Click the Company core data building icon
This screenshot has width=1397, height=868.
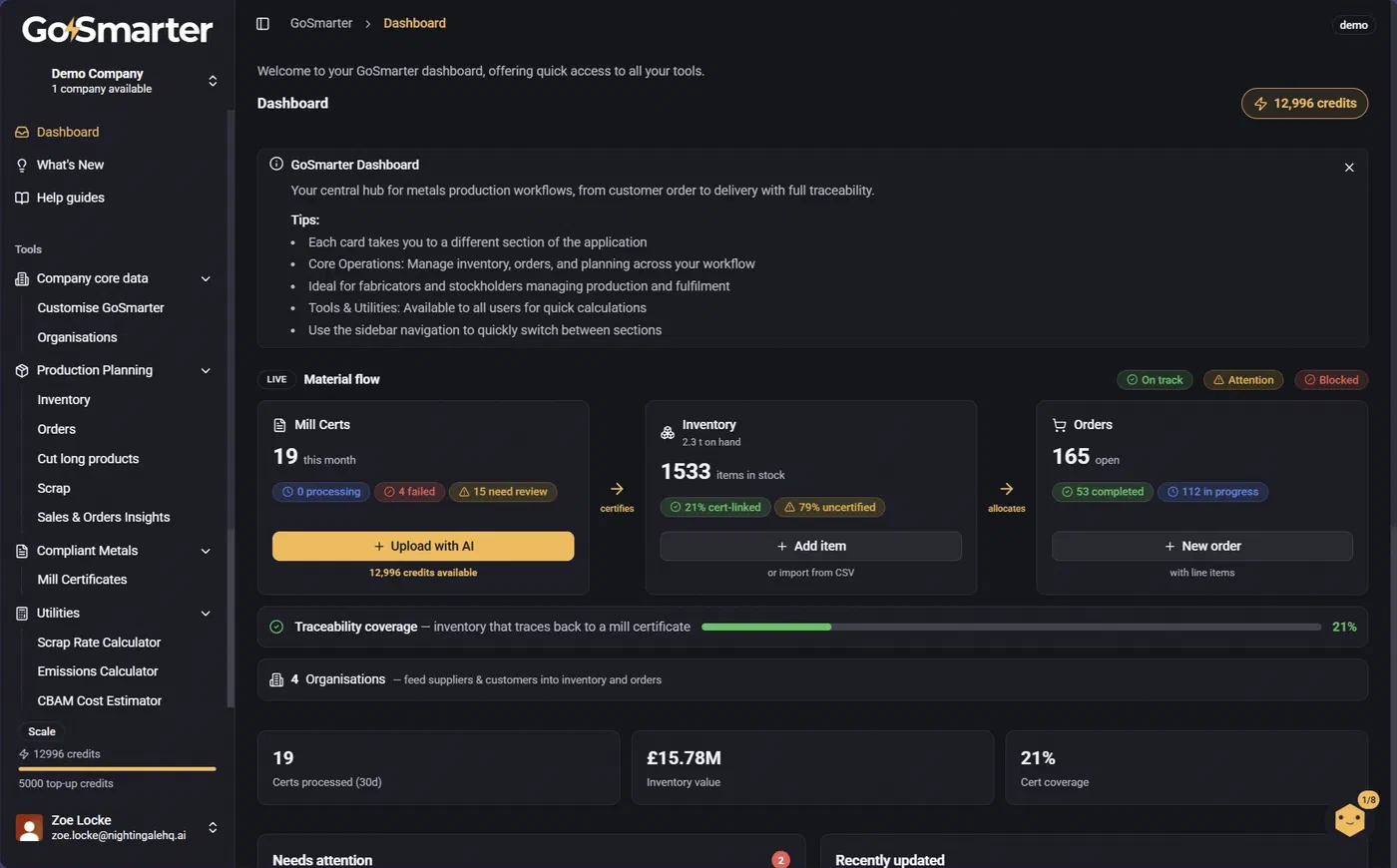[x=22, y=278]
